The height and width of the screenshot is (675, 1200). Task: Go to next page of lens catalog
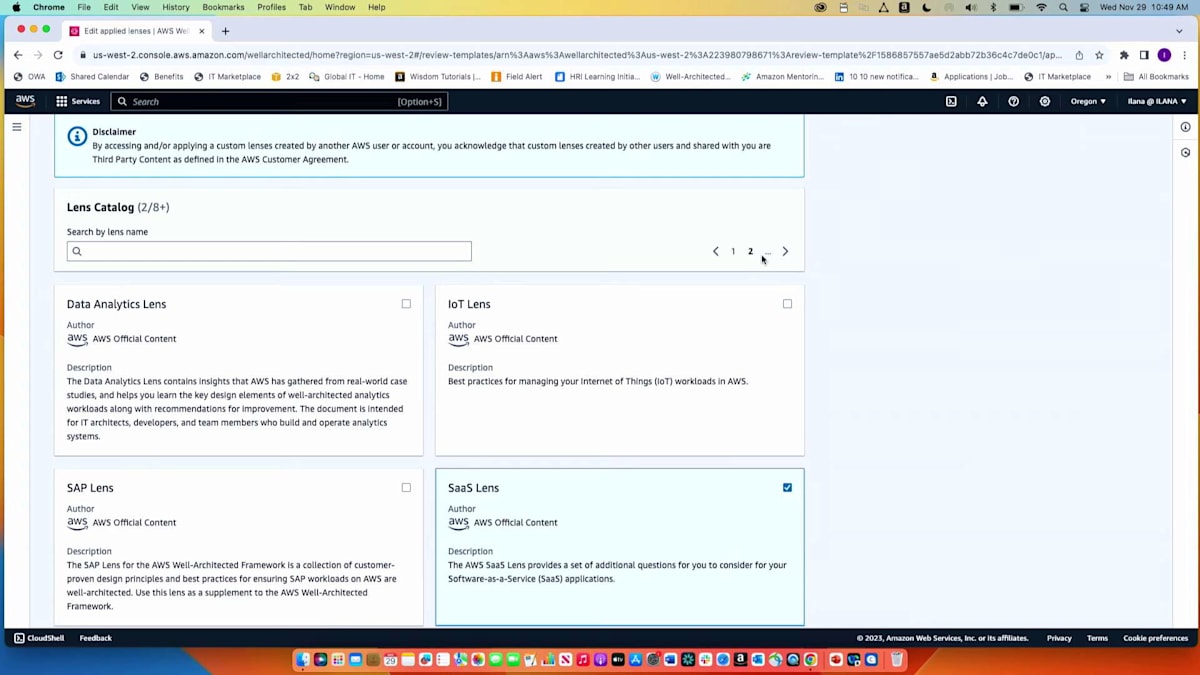[785, 251]
